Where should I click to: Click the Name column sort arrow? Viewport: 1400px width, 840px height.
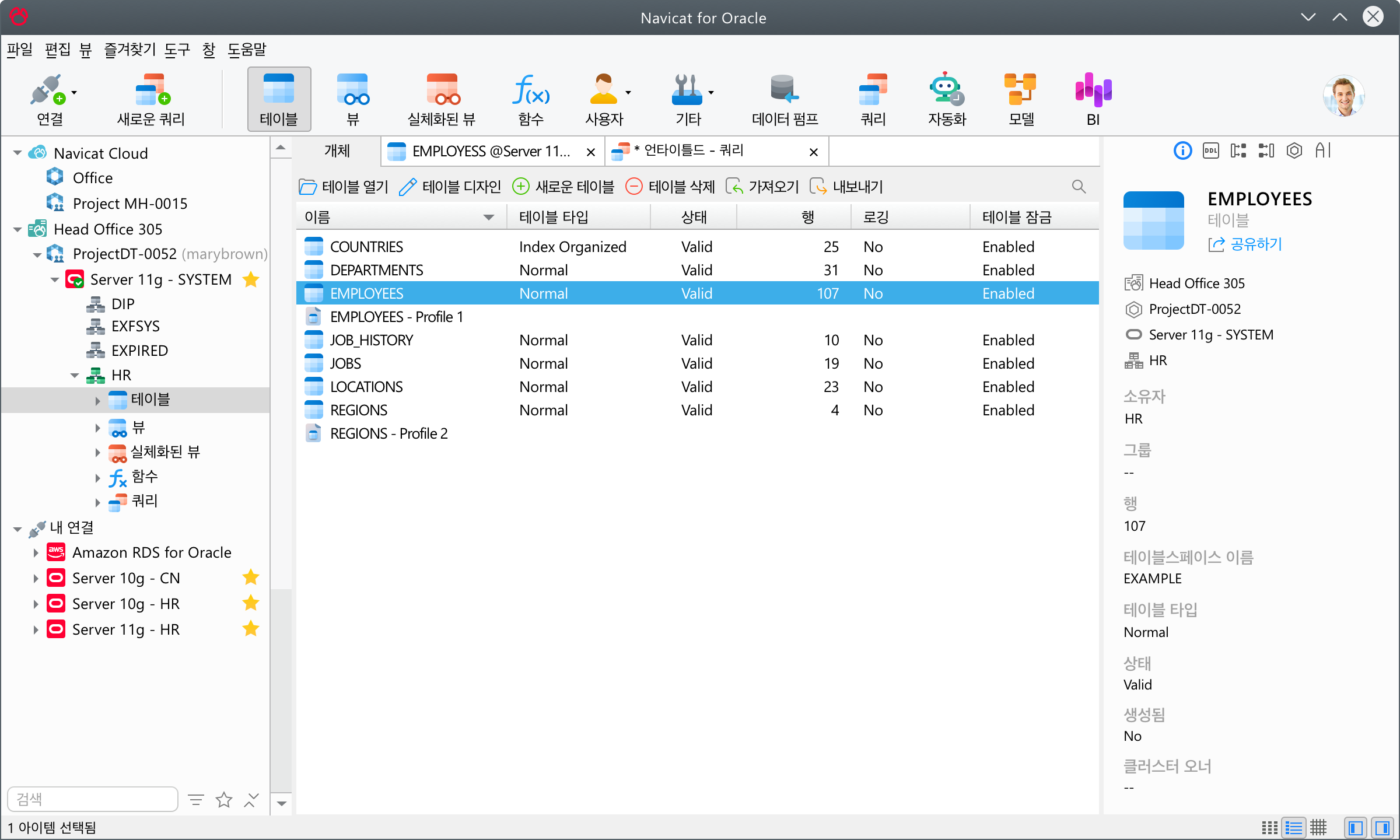(x=489, y=217)
